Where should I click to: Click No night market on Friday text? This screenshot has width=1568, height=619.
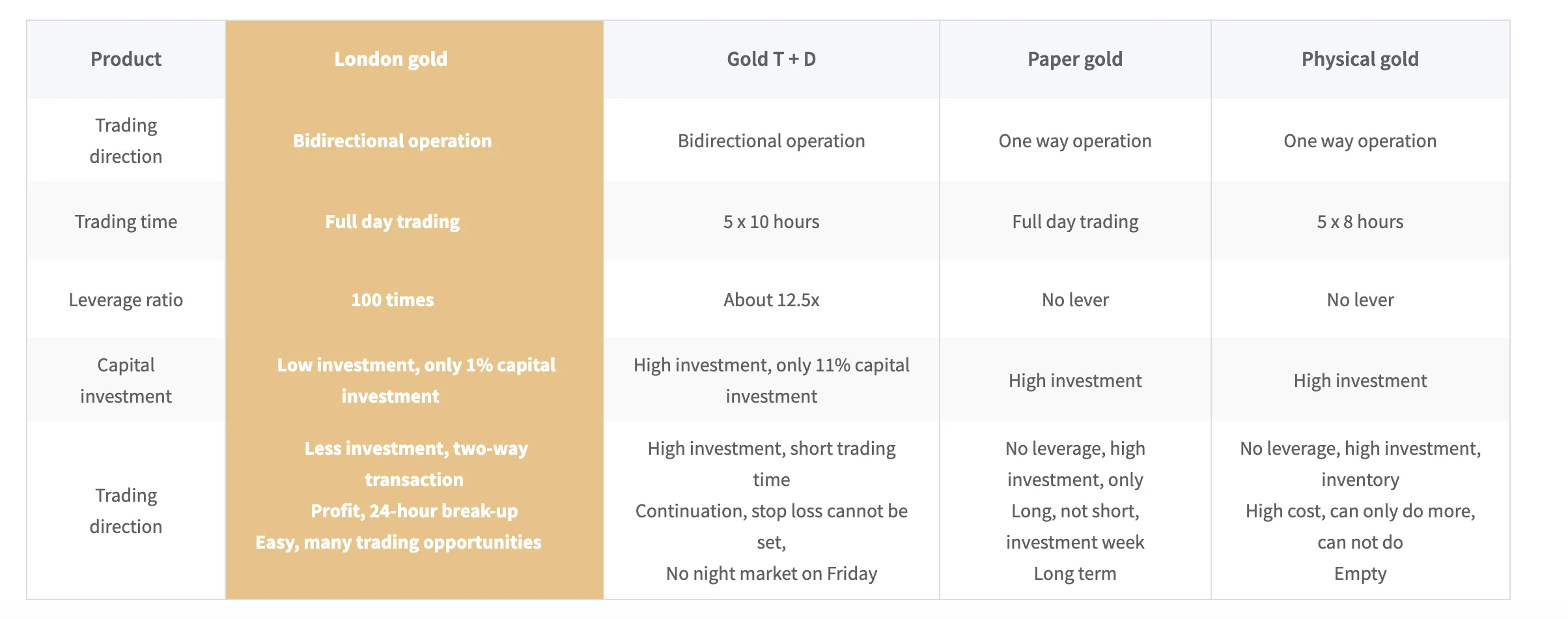click(771, 573)
